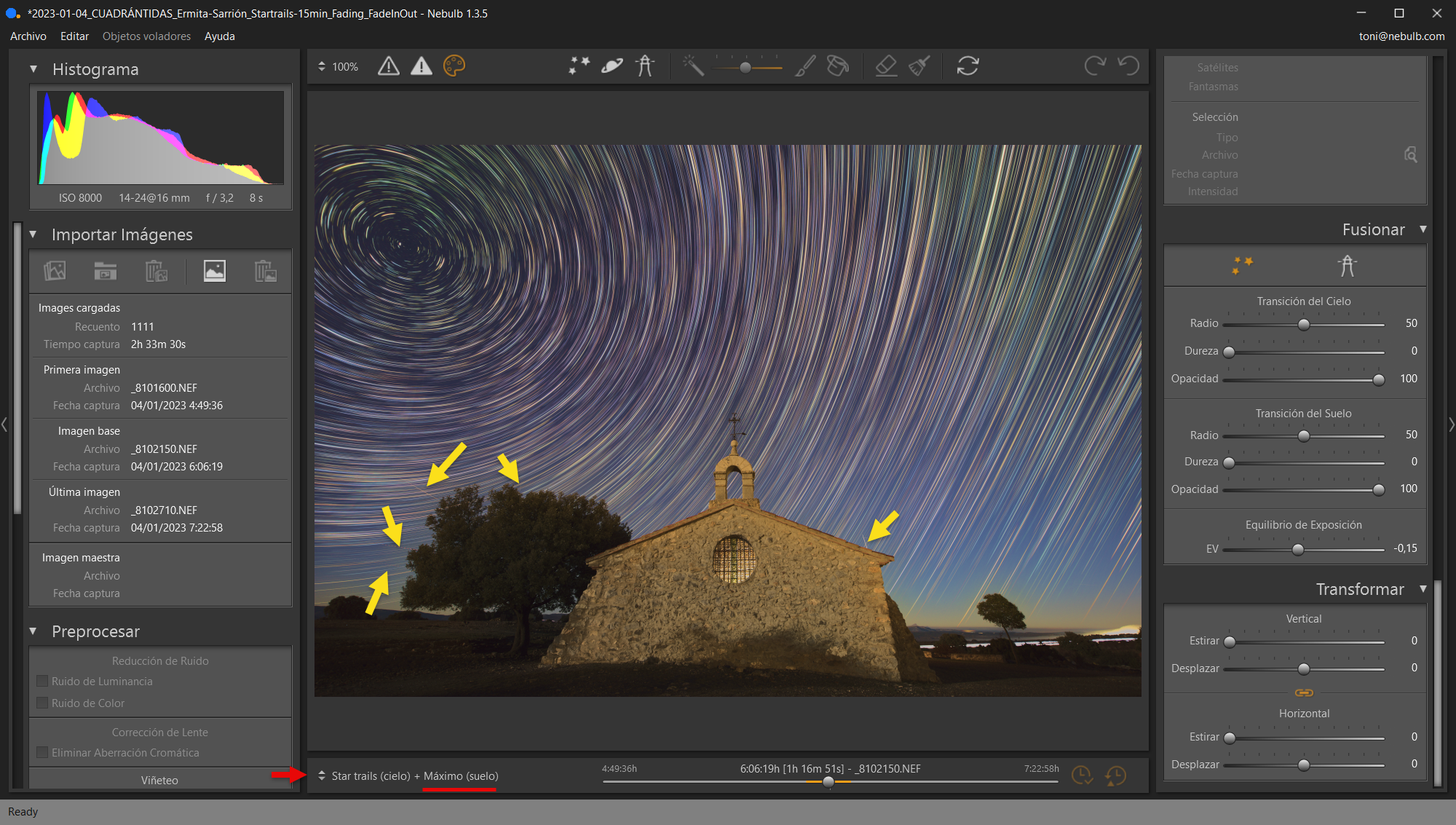Click the timeline marker at base image
The image size is (1456, 825).
click(x=828, y=781)
